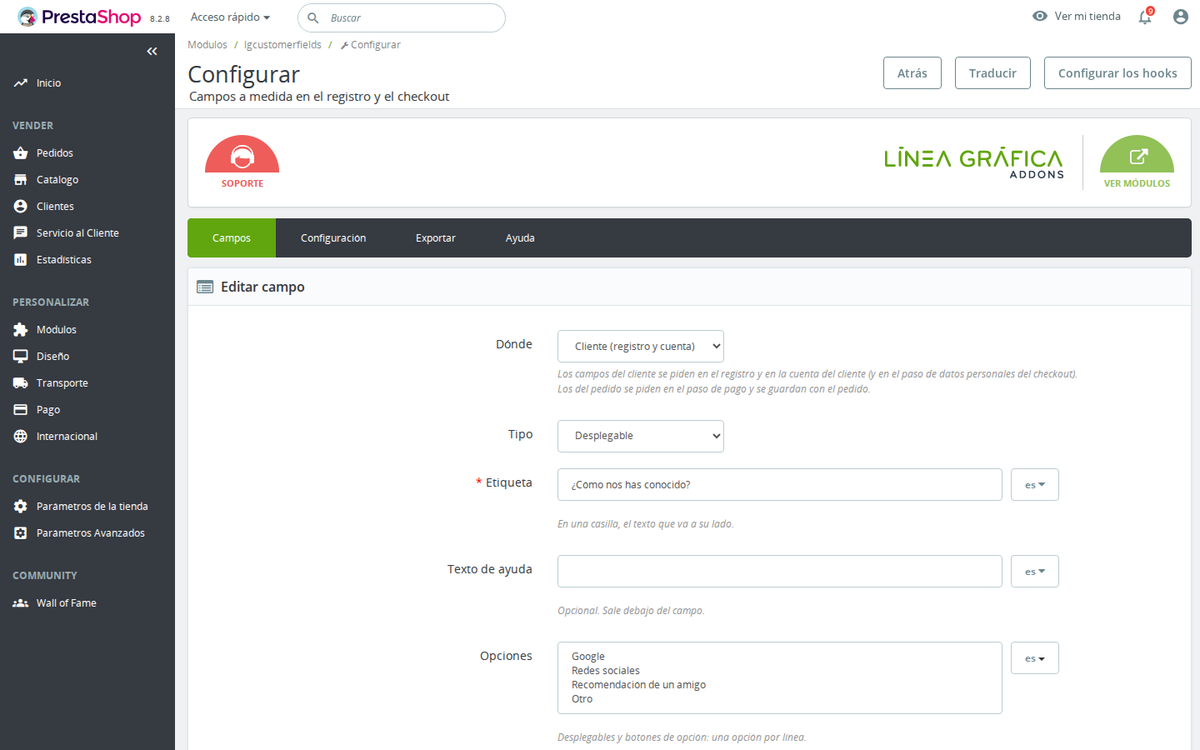The width and height of the screenshot is (1200, 750).
Task: Open the Tipo dropdown
Action: click(641, 436)
